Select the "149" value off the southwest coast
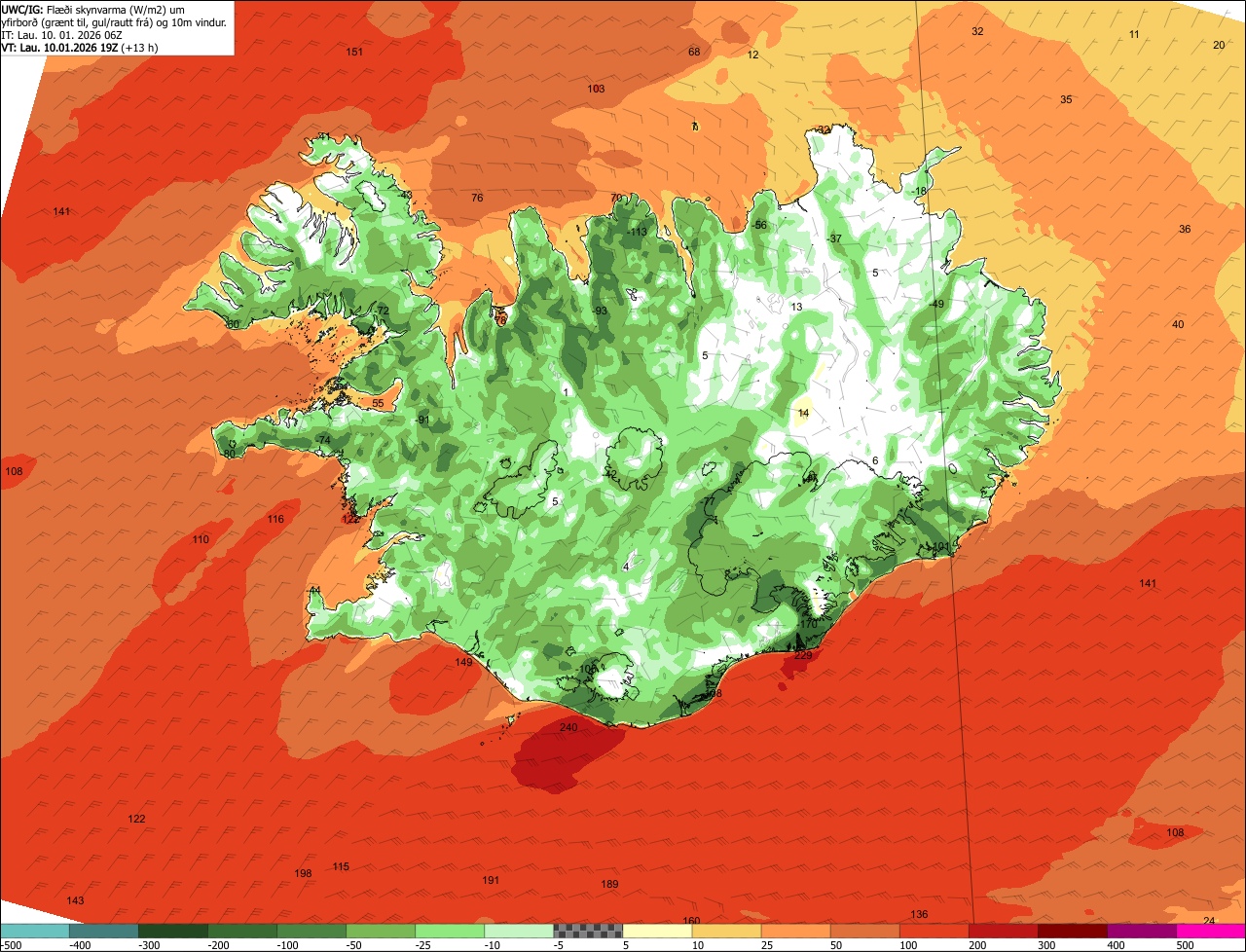This screenshot has height=952, width=1246. [463, 662]
